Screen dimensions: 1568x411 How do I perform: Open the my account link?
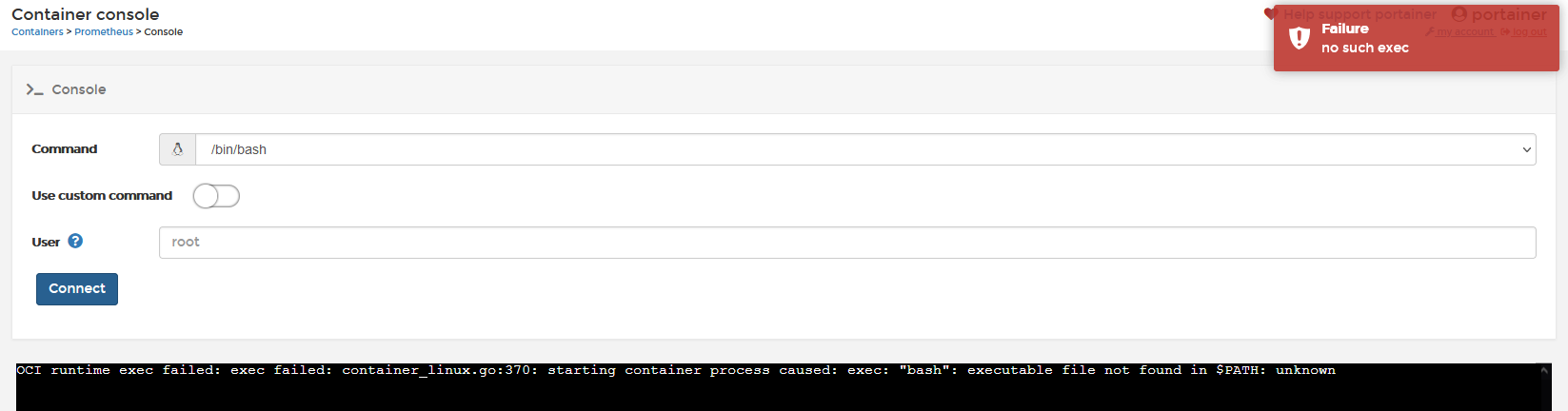pos(1465,32)
